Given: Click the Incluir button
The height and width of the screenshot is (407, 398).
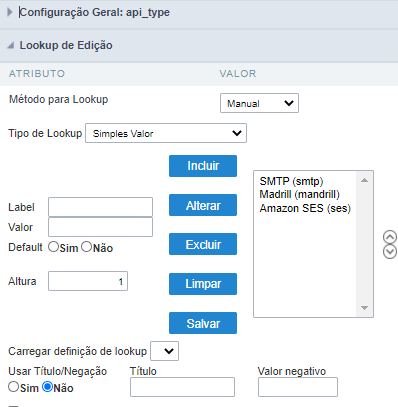Looking at the screenshot, I should pyautogui.click(x=203, y=166).
